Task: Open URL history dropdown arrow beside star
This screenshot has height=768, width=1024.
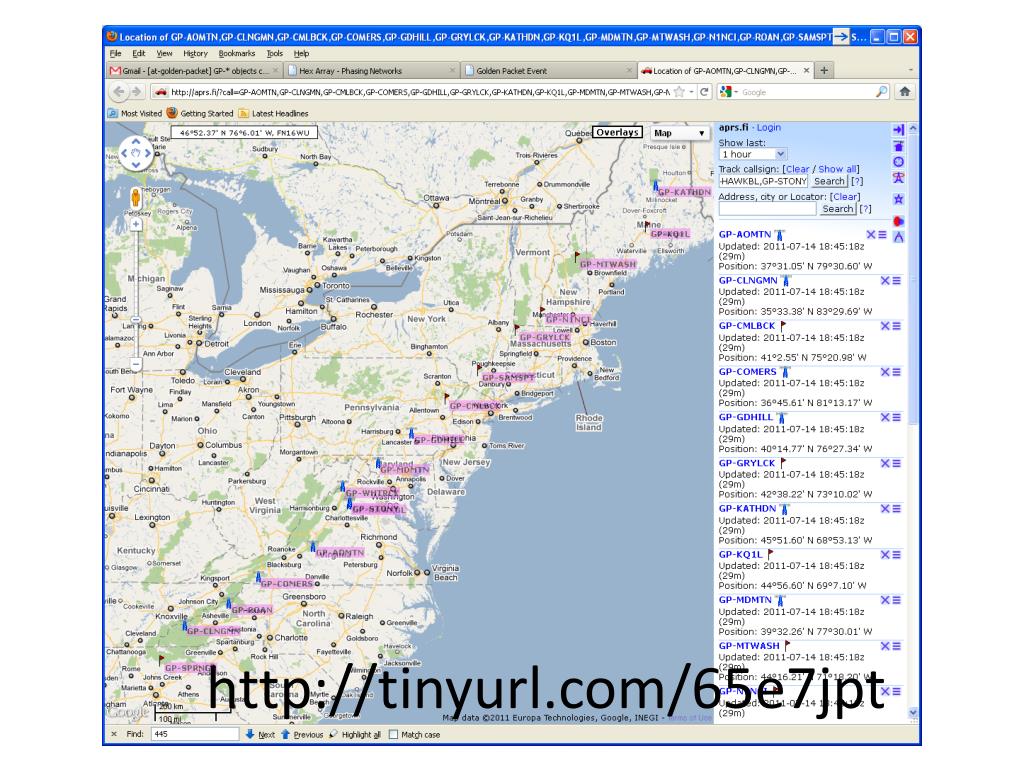Action: click(691, 92)
